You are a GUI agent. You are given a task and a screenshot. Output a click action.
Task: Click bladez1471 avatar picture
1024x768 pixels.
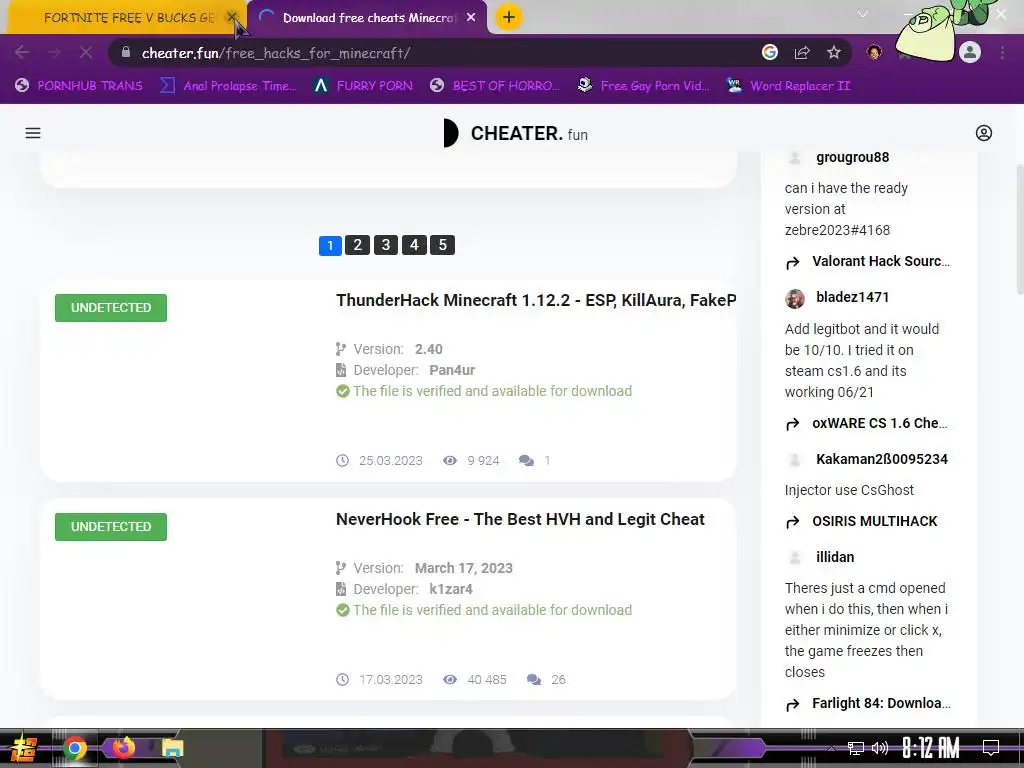[795, 298]
